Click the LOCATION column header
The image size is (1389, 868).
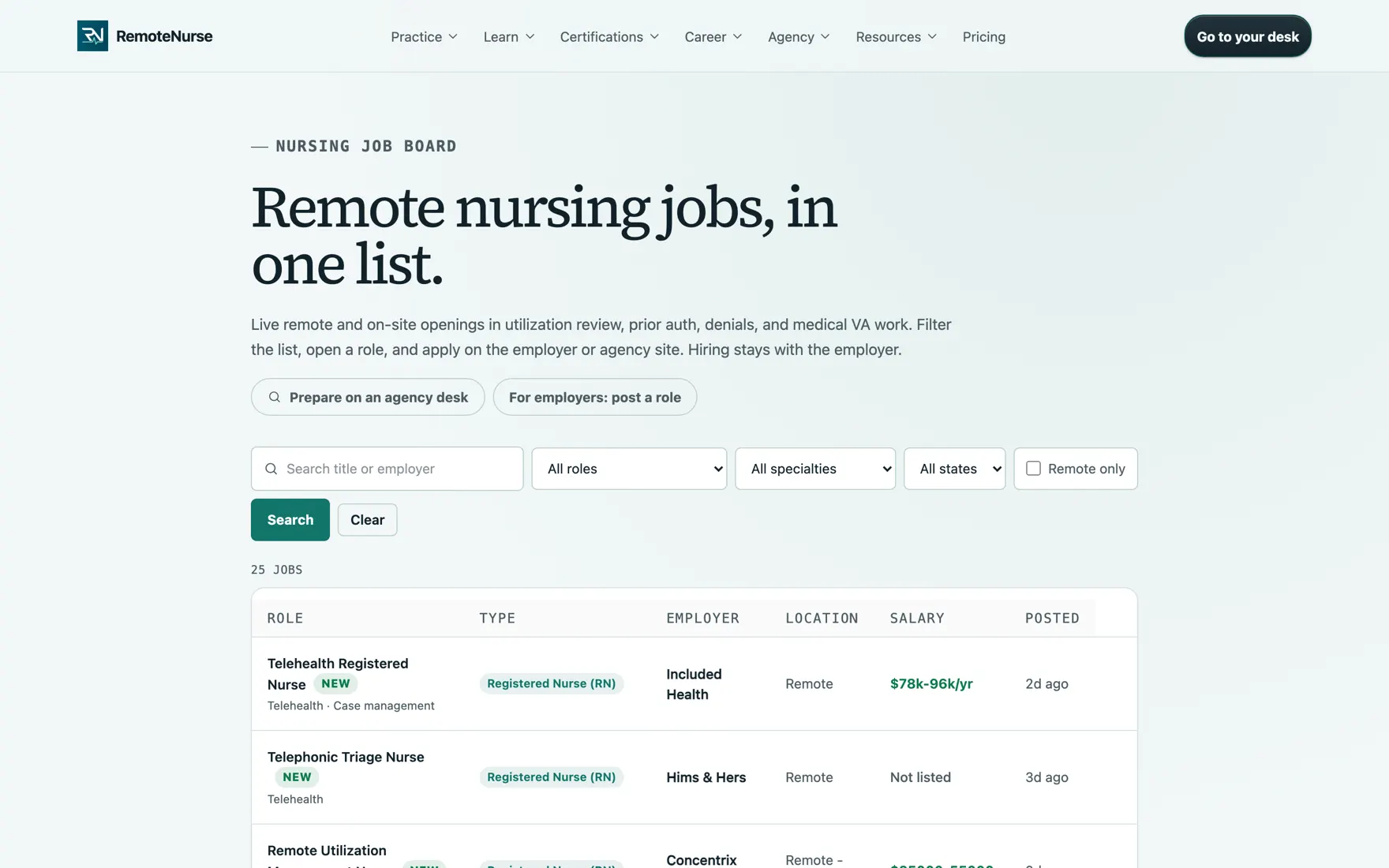[822, 618]
